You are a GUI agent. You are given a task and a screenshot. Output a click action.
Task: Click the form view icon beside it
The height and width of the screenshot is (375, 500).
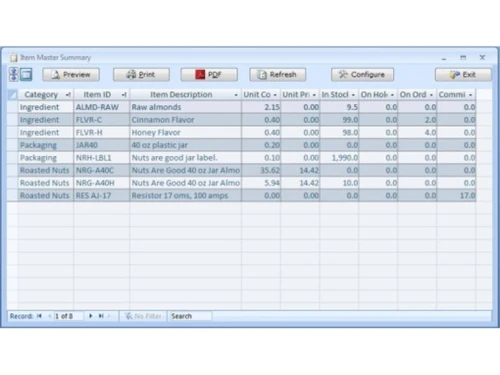[26, 74]
